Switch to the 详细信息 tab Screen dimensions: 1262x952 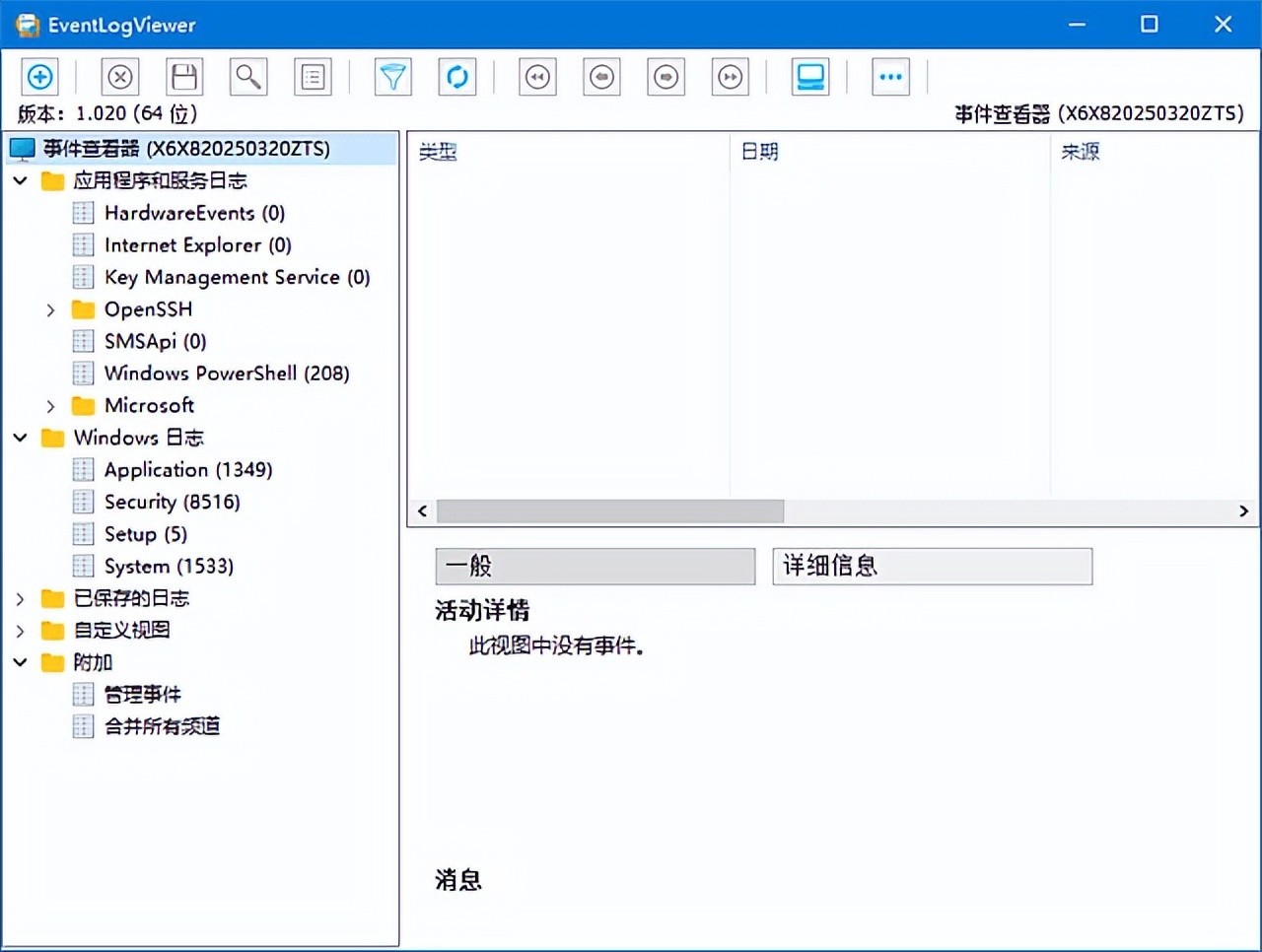933,566
